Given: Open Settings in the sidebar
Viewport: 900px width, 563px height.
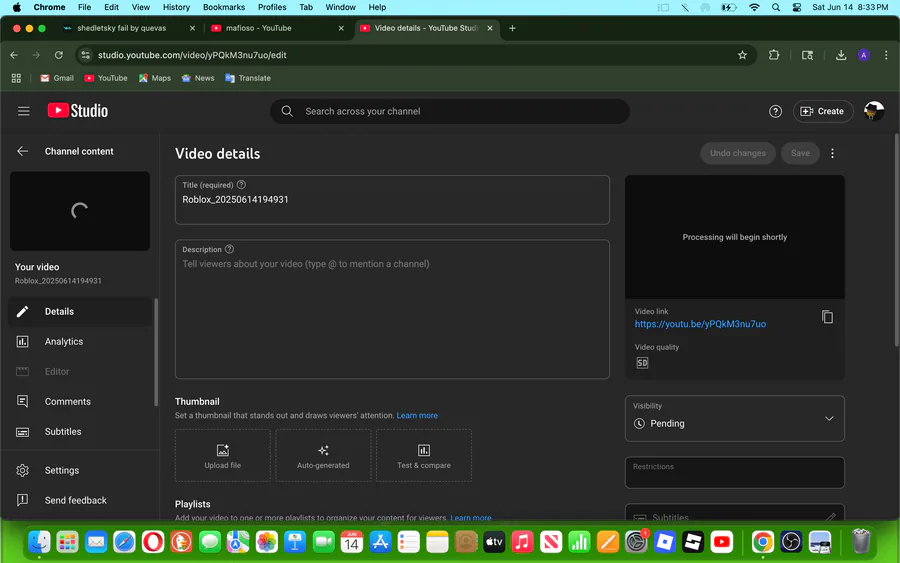Looking at the screenshot, I should pyautogui.click(x=80, y=470).
